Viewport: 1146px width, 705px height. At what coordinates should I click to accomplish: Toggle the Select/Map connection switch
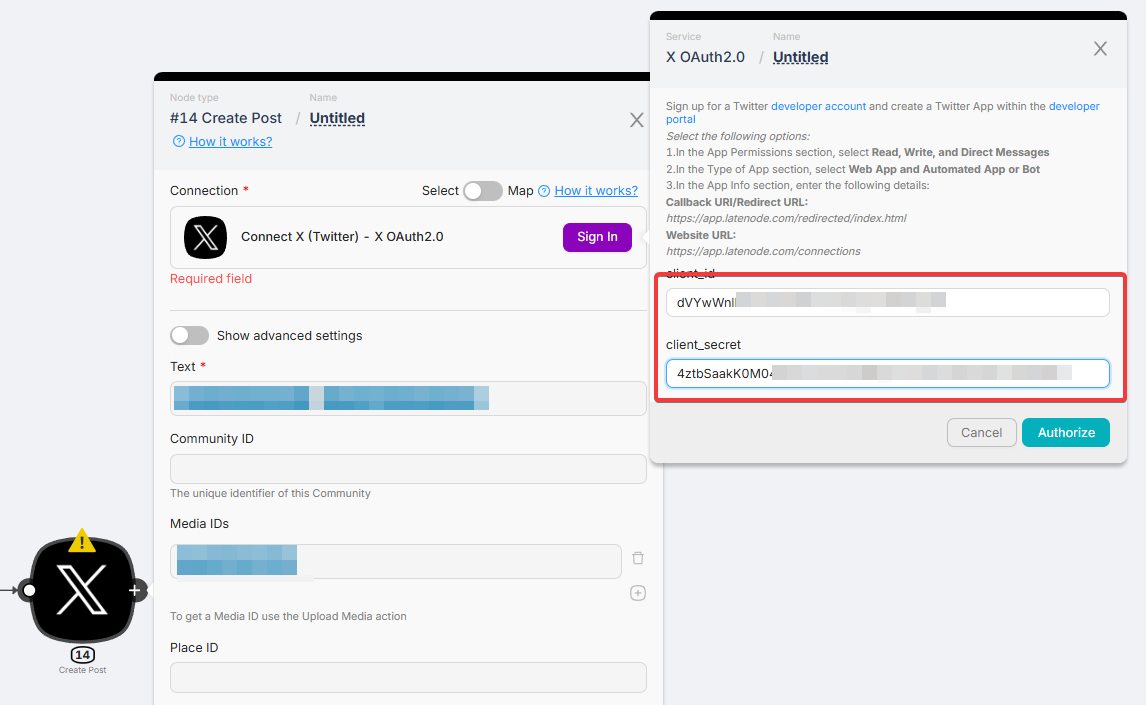[x=482, y=191]
